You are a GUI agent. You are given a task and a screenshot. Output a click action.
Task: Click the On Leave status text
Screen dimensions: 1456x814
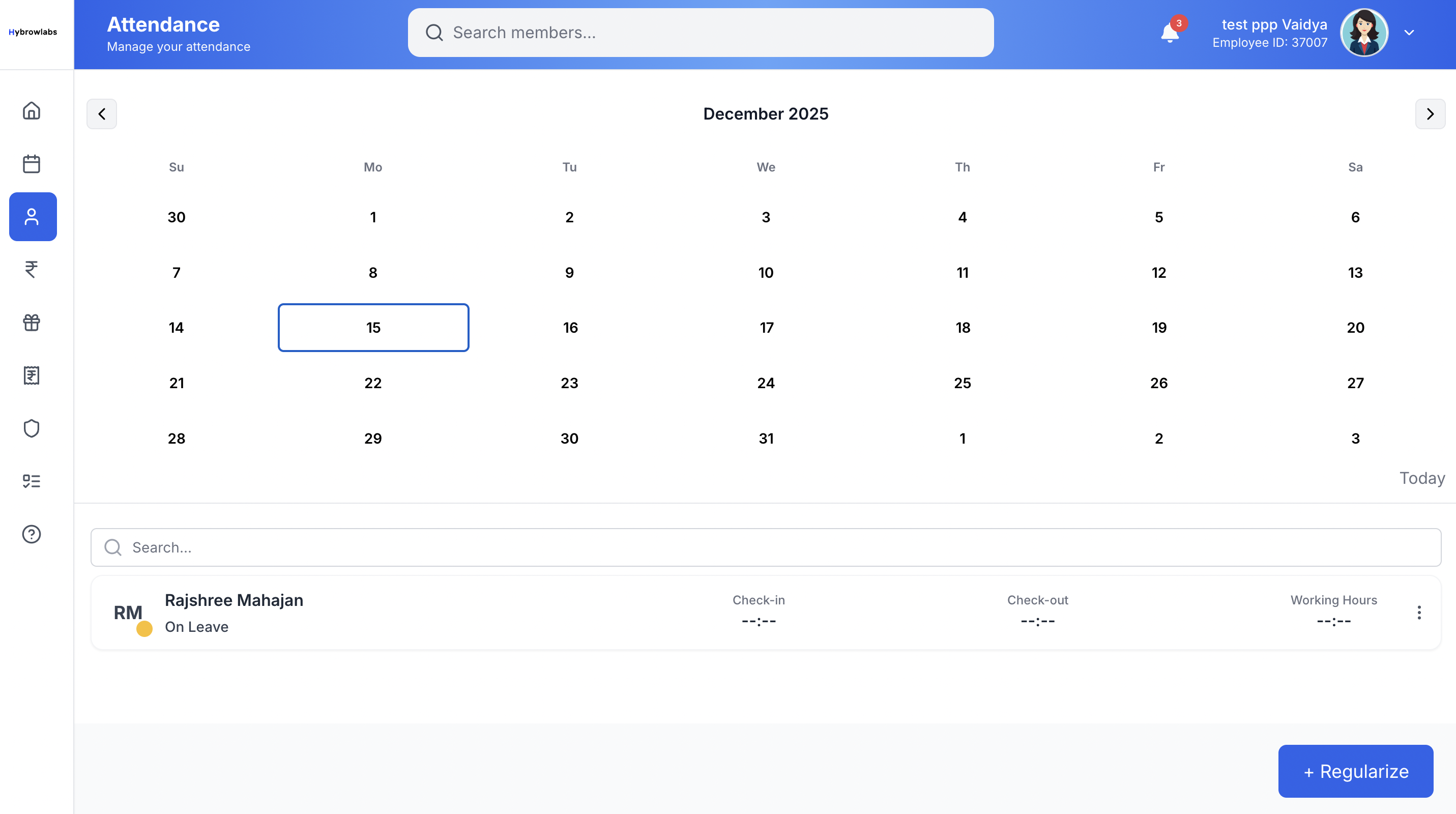click(x=197, y=627)
